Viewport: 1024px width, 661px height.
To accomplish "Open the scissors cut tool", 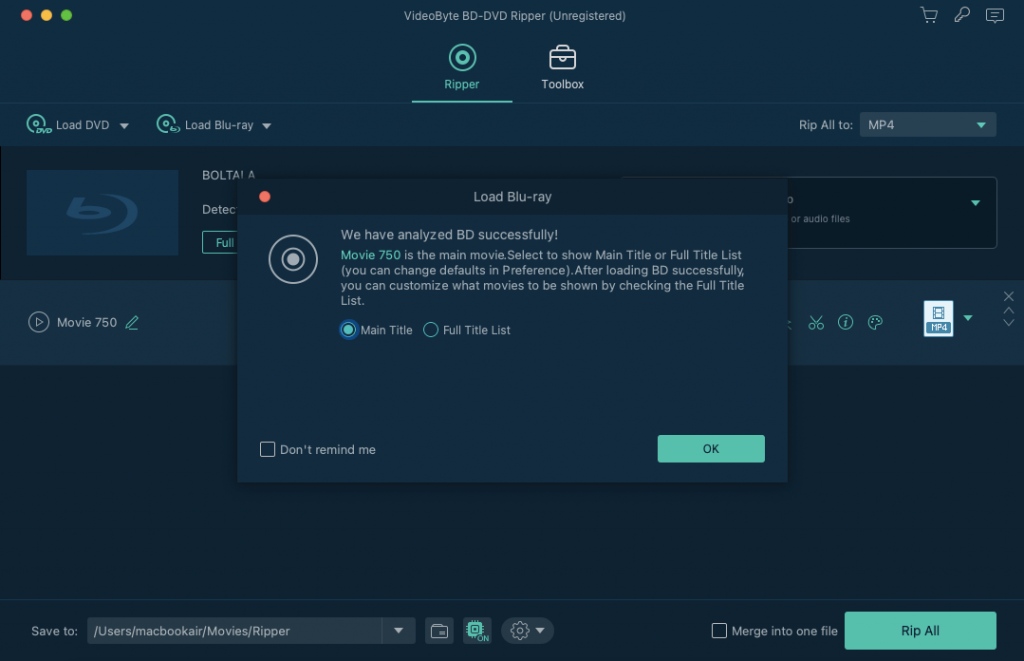I will click(x=816, y=323).
